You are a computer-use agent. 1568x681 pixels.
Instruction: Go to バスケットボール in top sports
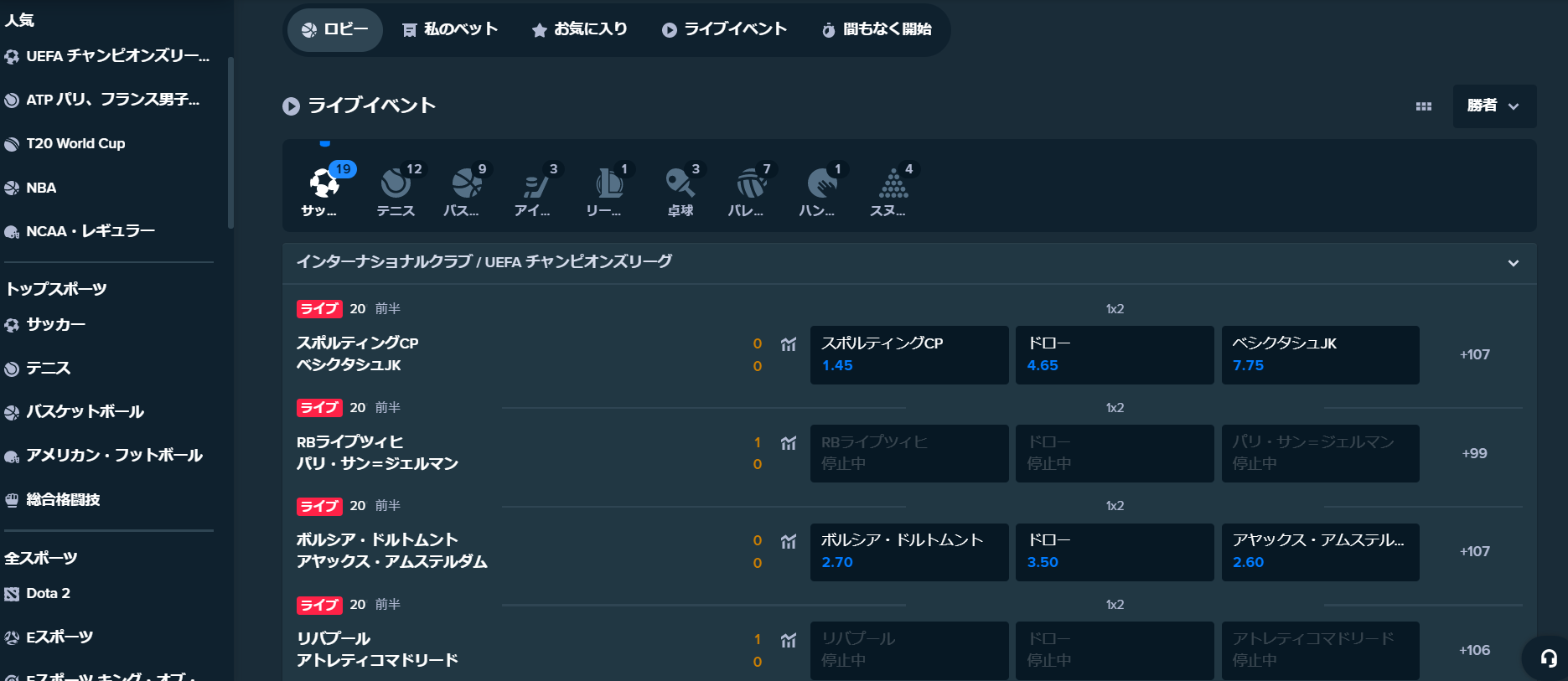coord(75,412)
